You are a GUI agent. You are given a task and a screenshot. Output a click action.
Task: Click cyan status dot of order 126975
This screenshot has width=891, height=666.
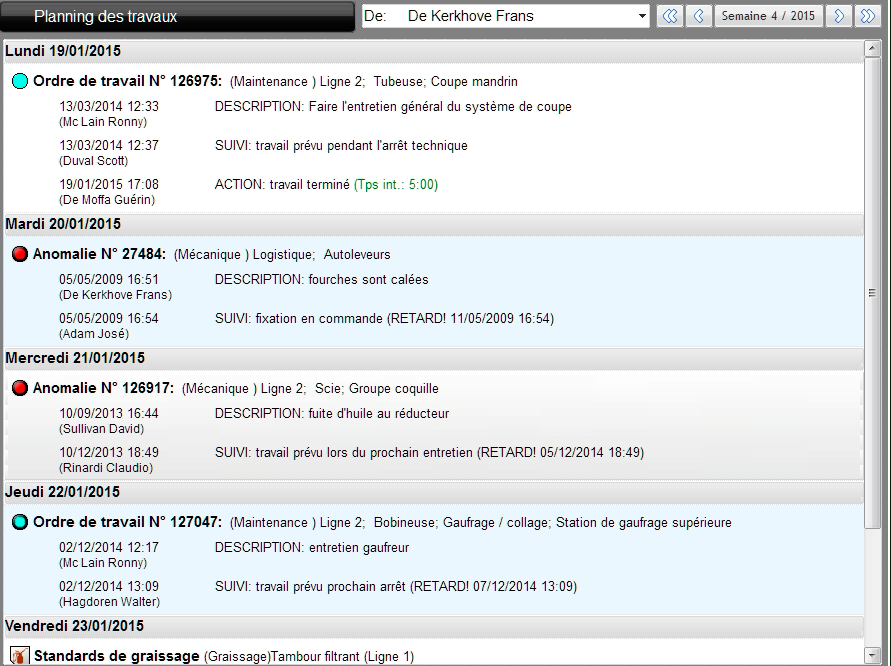click(20, 81)
